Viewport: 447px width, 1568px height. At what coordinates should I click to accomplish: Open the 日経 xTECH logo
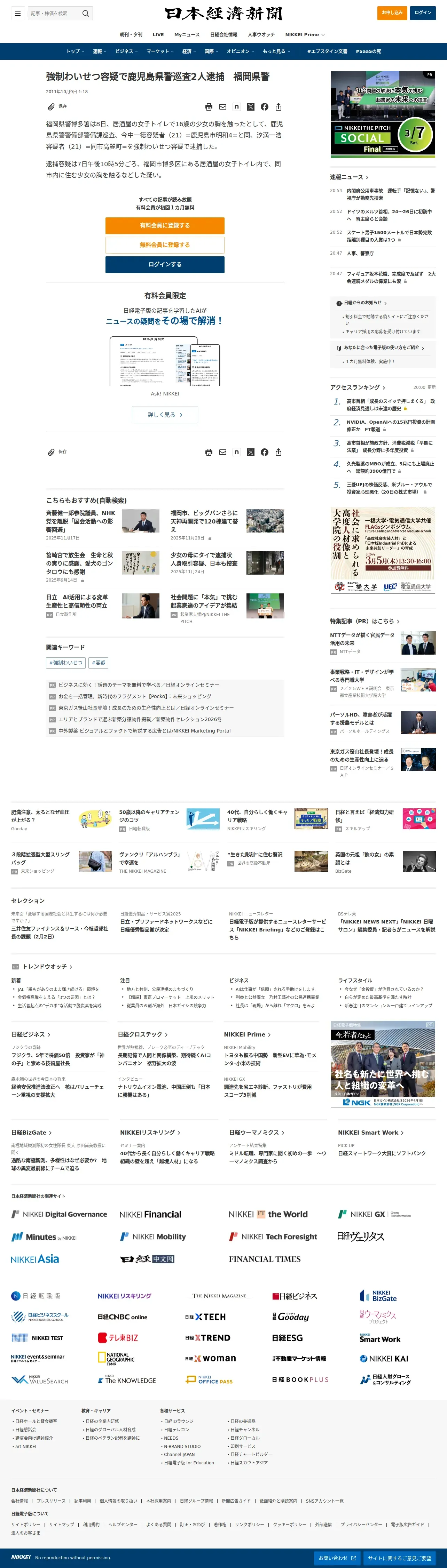[205, 1317]
